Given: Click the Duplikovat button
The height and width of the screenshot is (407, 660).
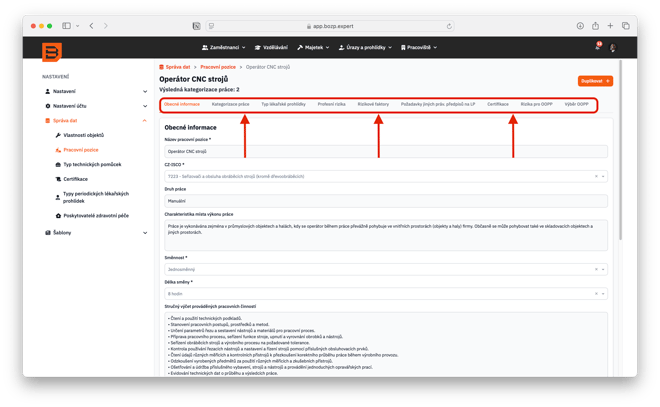Looking at the screenshot, I should (594, 81).
